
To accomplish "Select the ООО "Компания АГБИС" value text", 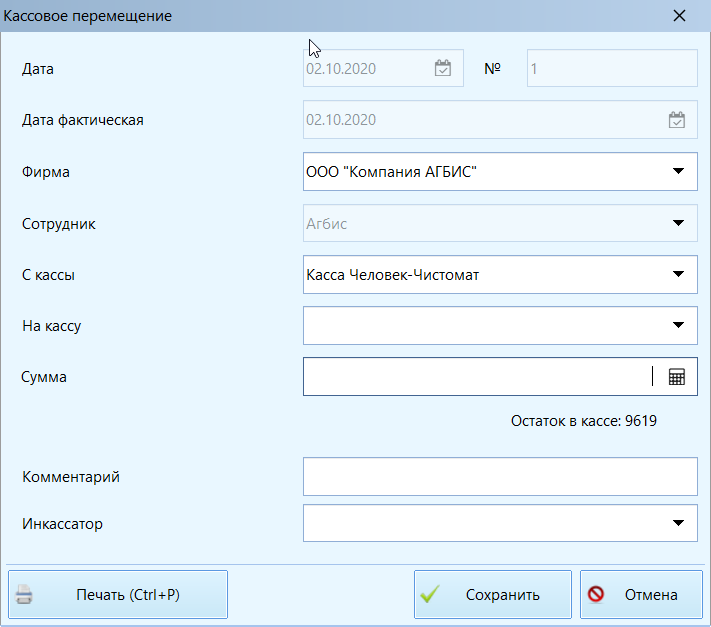I will tap(392, 172).
